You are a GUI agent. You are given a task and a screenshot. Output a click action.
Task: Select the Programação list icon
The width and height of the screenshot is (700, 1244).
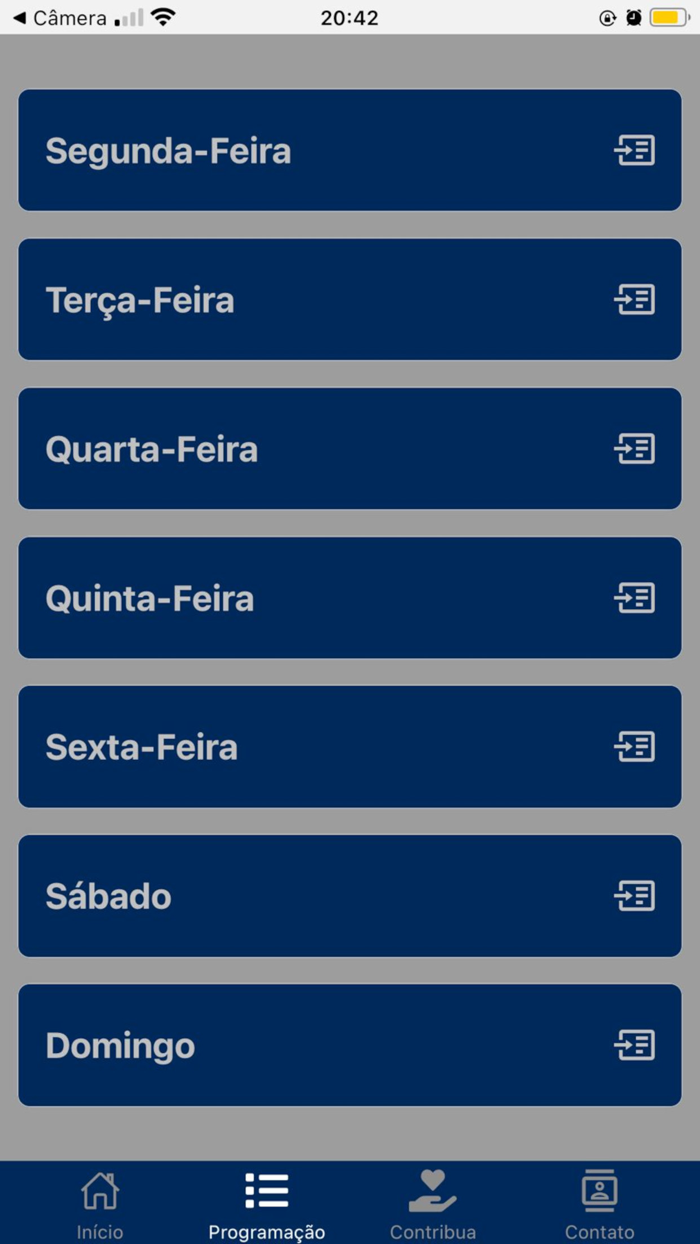pos(265,1190)
